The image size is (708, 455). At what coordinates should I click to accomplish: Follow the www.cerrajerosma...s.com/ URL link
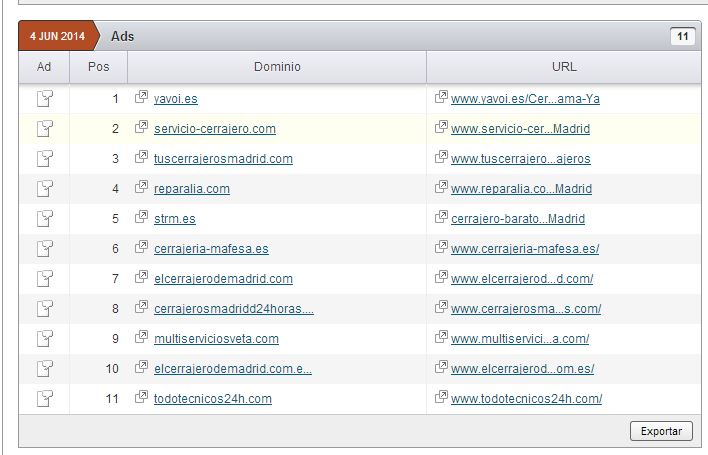(526, 309)
